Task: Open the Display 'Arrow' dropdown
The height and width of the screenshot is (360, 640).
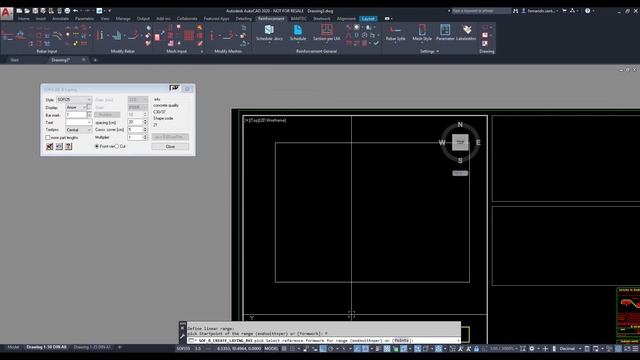Action: [76, 107]
